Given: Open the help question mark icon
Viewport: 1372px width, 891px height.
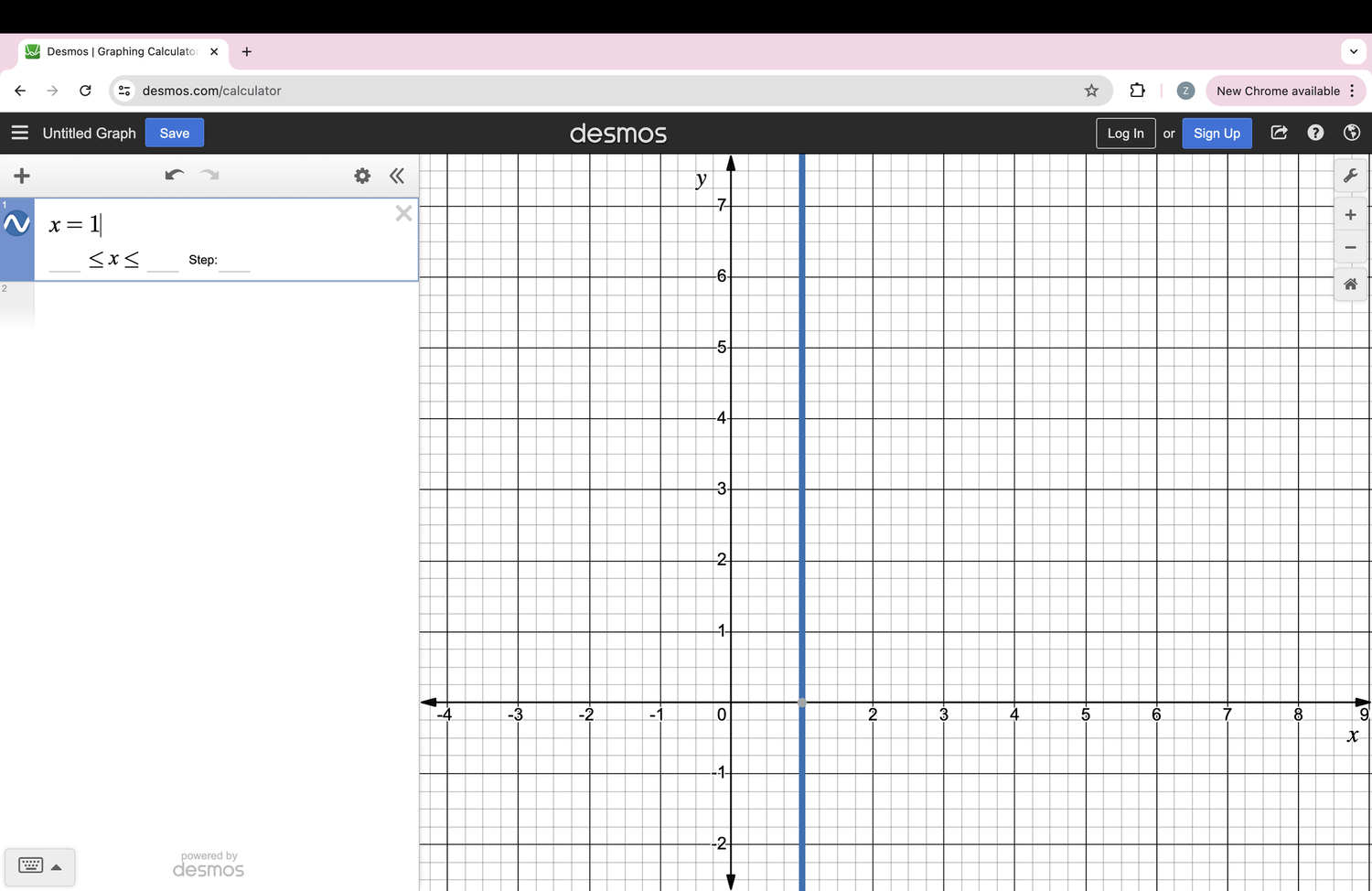Looking at the screenshot, I should coord(1315,133).
